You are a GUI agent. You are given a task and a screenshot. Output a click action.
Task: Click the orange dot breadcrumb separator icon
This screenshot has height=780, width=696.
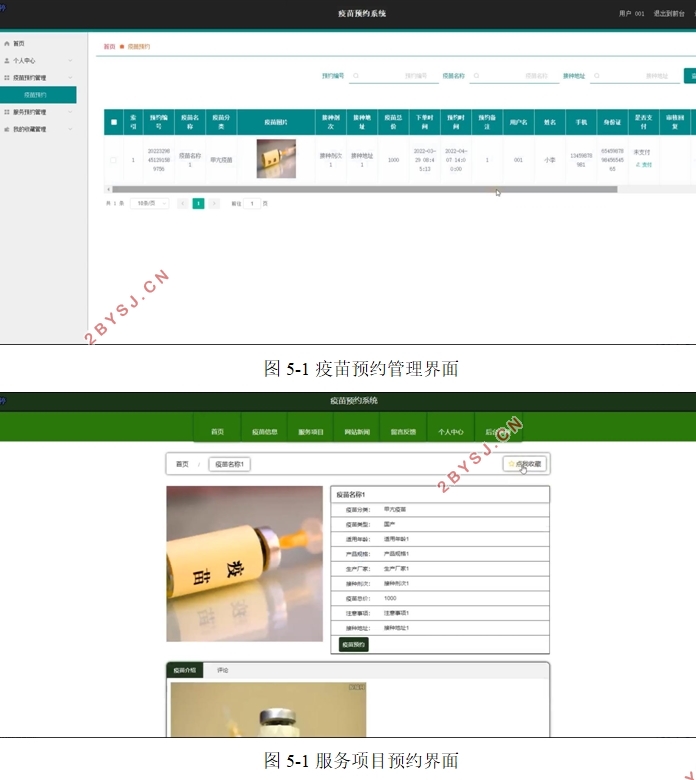click(x=121, y=47)
